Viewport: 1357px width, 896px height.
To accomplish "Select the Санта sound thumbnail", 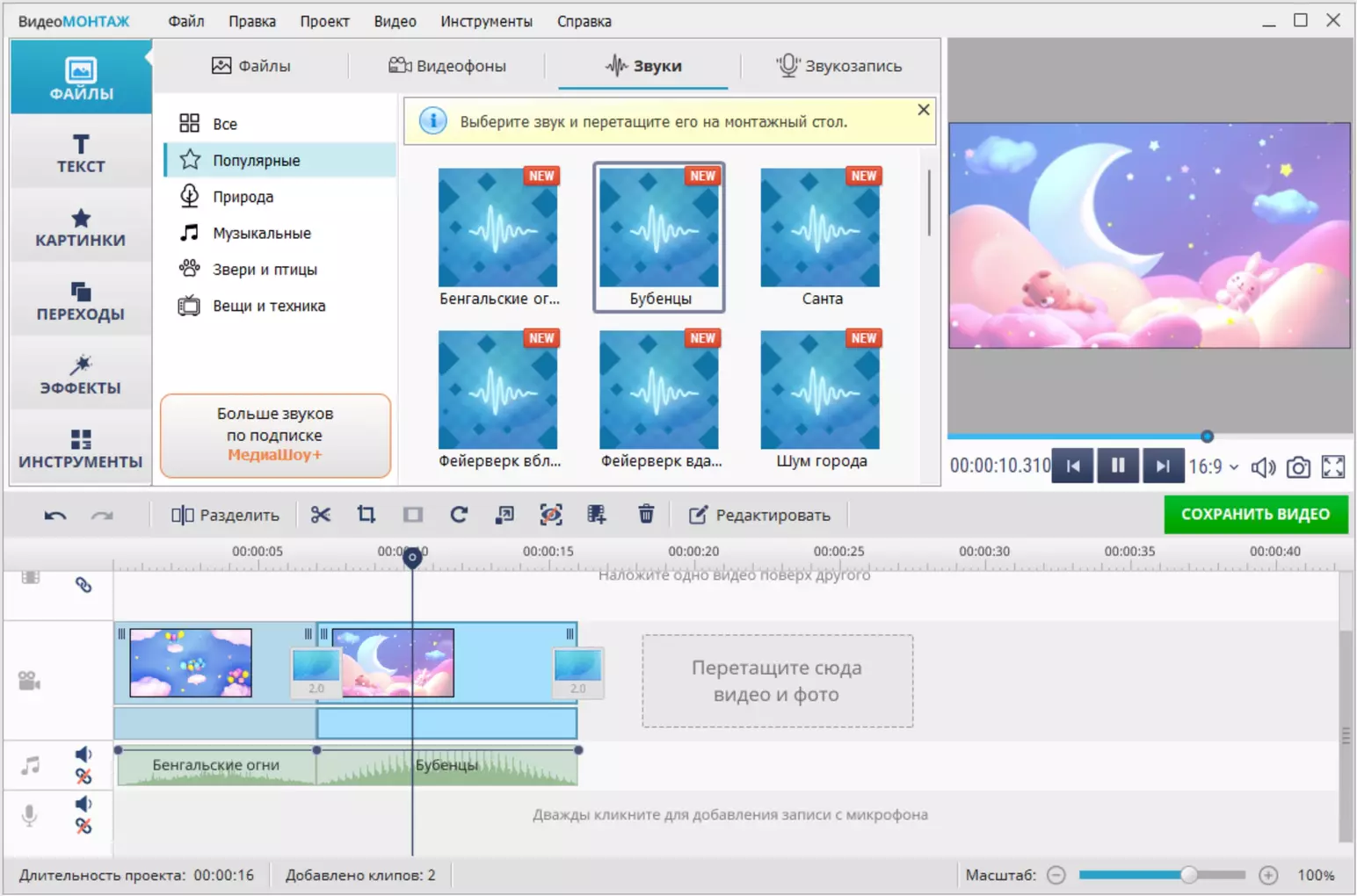I will coord(821,236).
